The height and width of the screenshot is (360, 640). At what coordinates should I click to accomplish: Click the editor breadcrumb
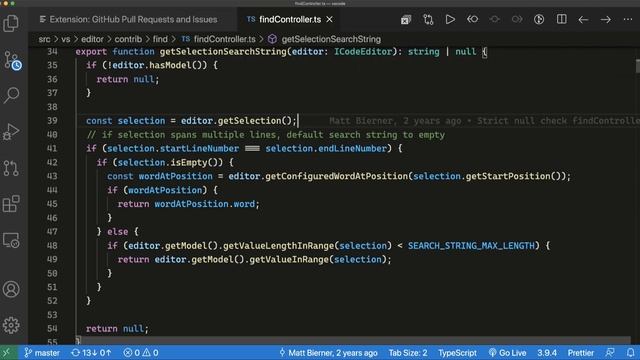92,39
